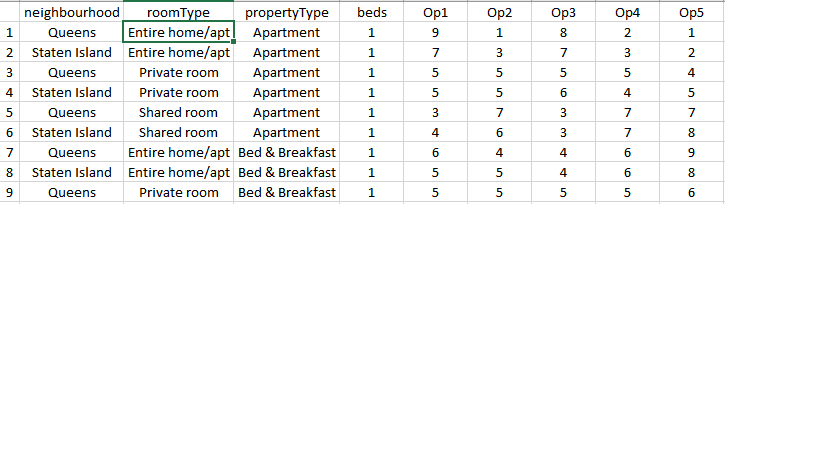Select row number 1 label
Viewport: 819px width, 460px height.
(x=10, y=33)
